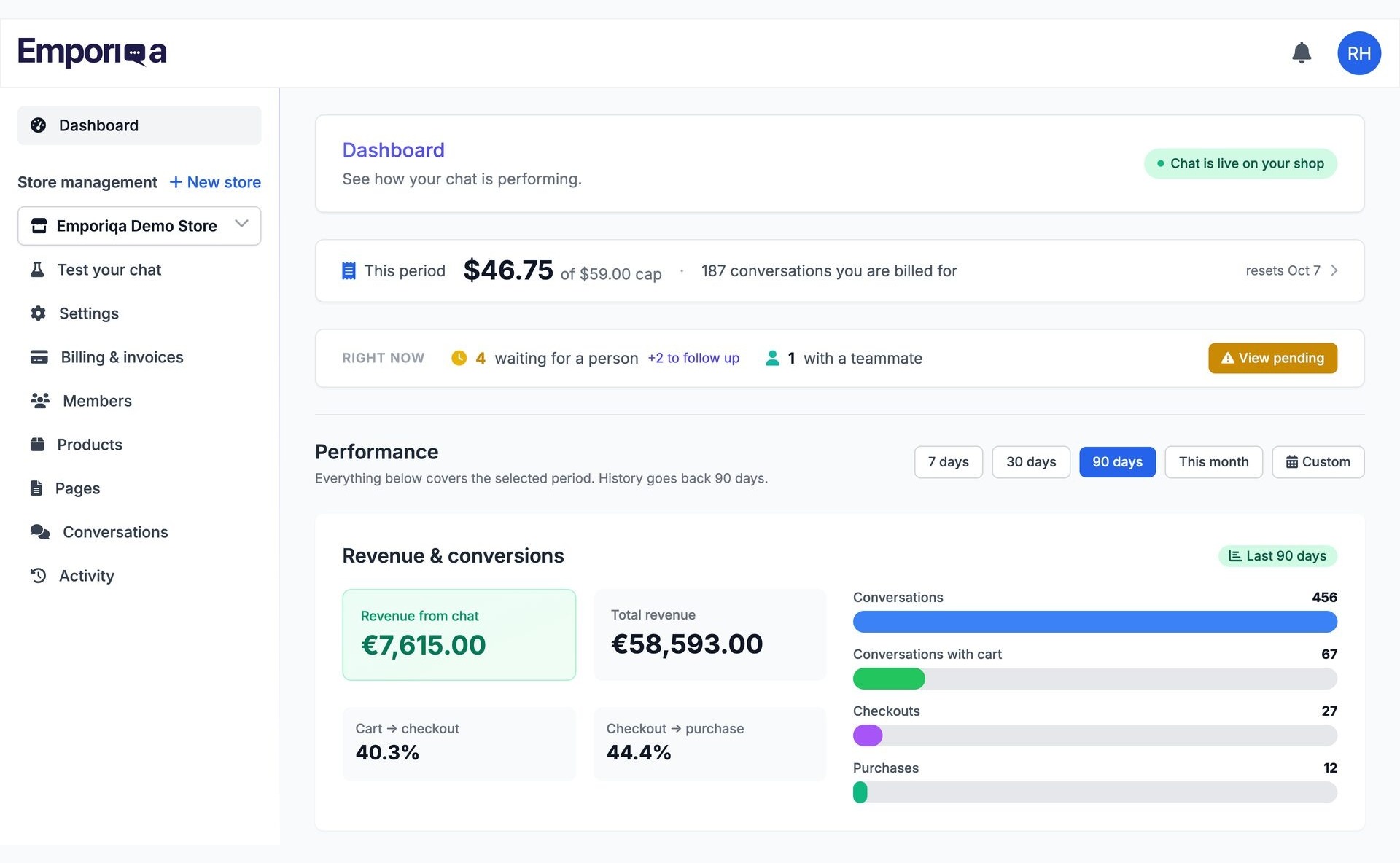Click the Members group icon
1400x863 pixels.
[40, 401]
